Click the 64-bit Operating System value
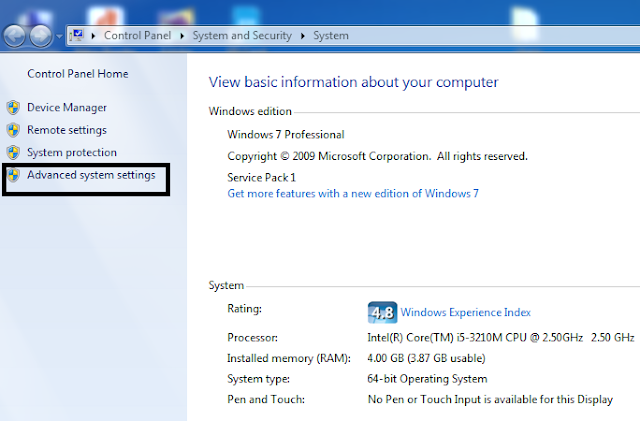The width and height of the screenshot is (640, 421). click(x=427, y=379)
